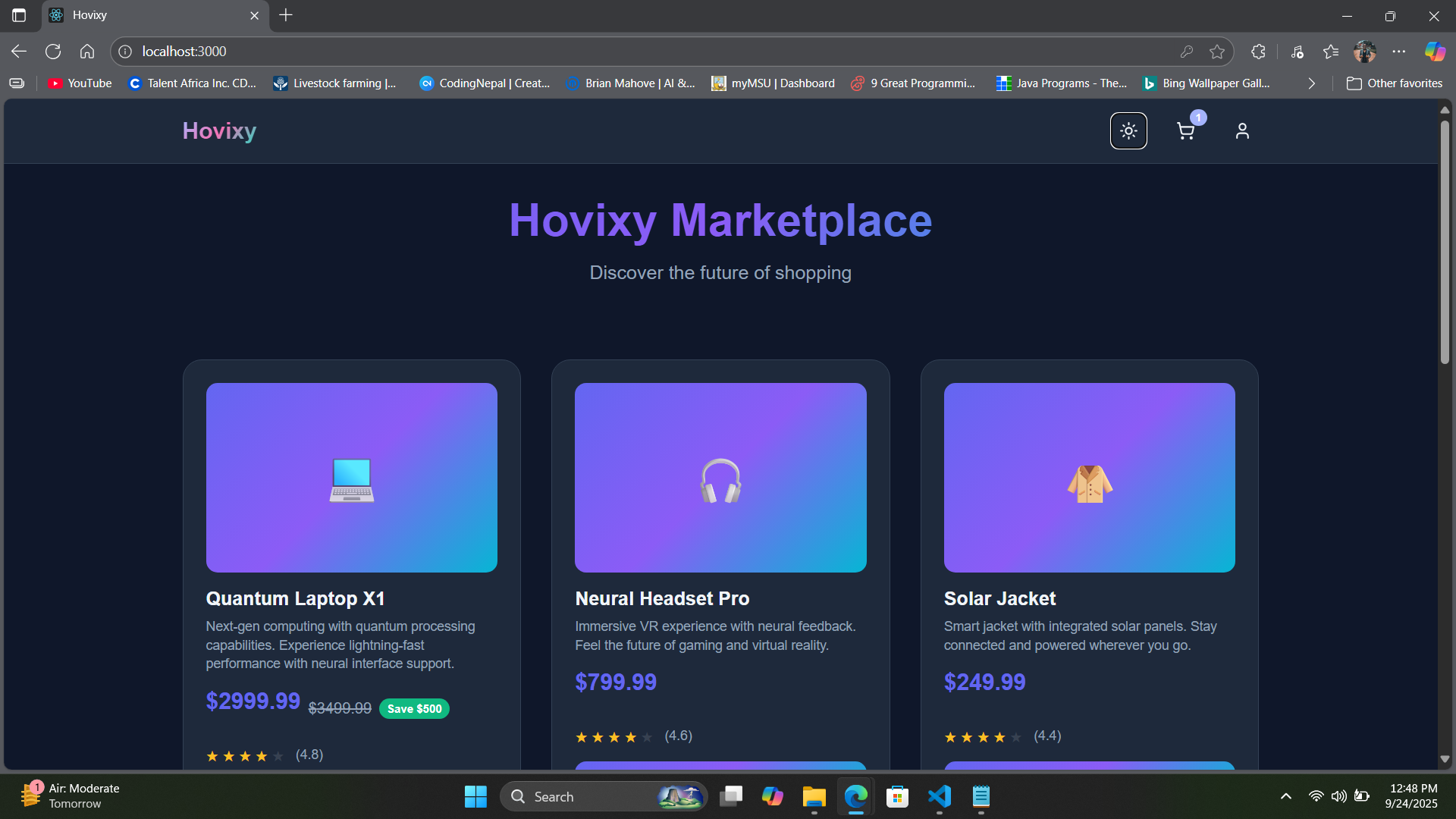The image size is (1456, 819).
Task: Open Other favorites folder
Action: point(1395,83)
